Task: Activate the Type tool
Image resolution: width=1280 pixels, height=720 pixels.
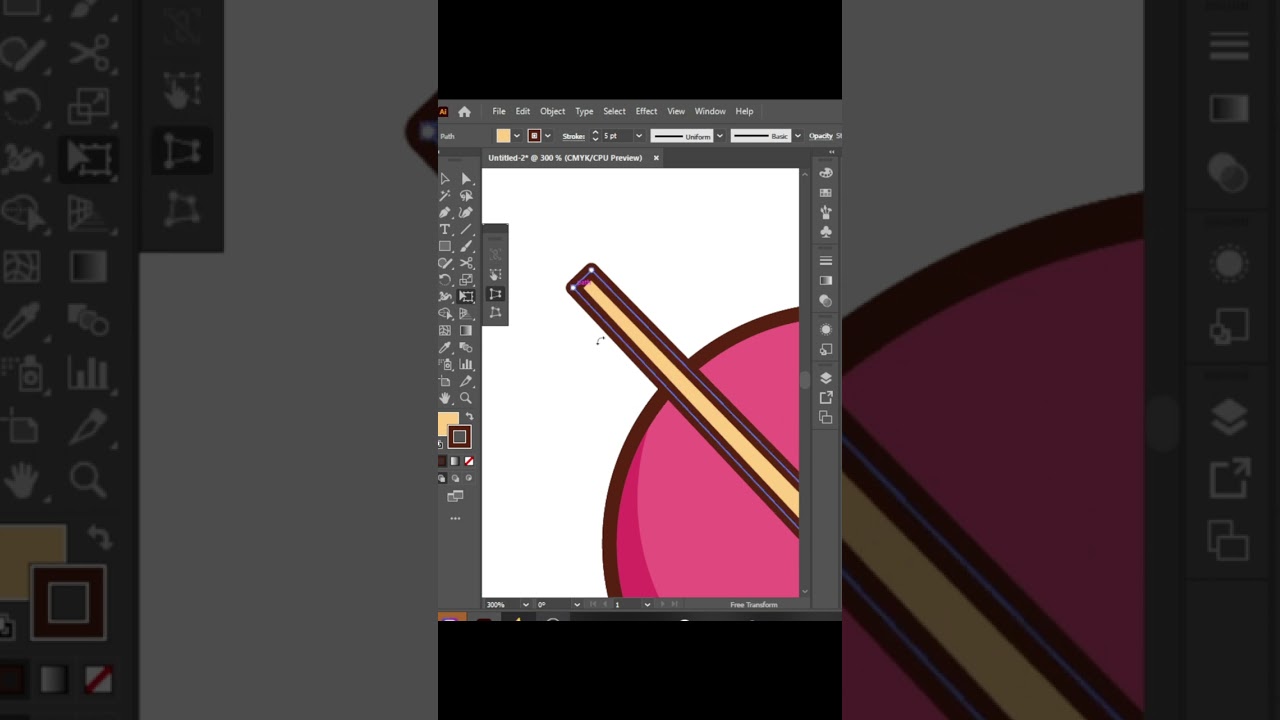Action: point(445,229)
